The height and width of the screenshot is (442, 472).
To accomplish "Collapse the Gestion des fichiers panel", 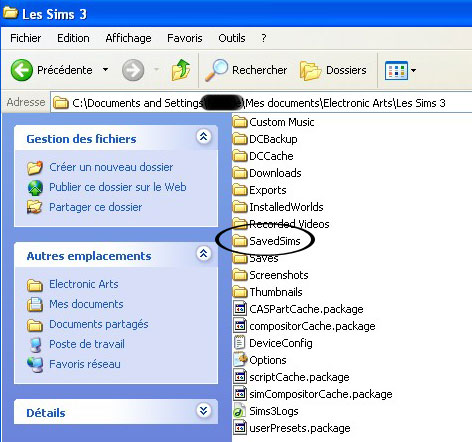I will (204, 137).
